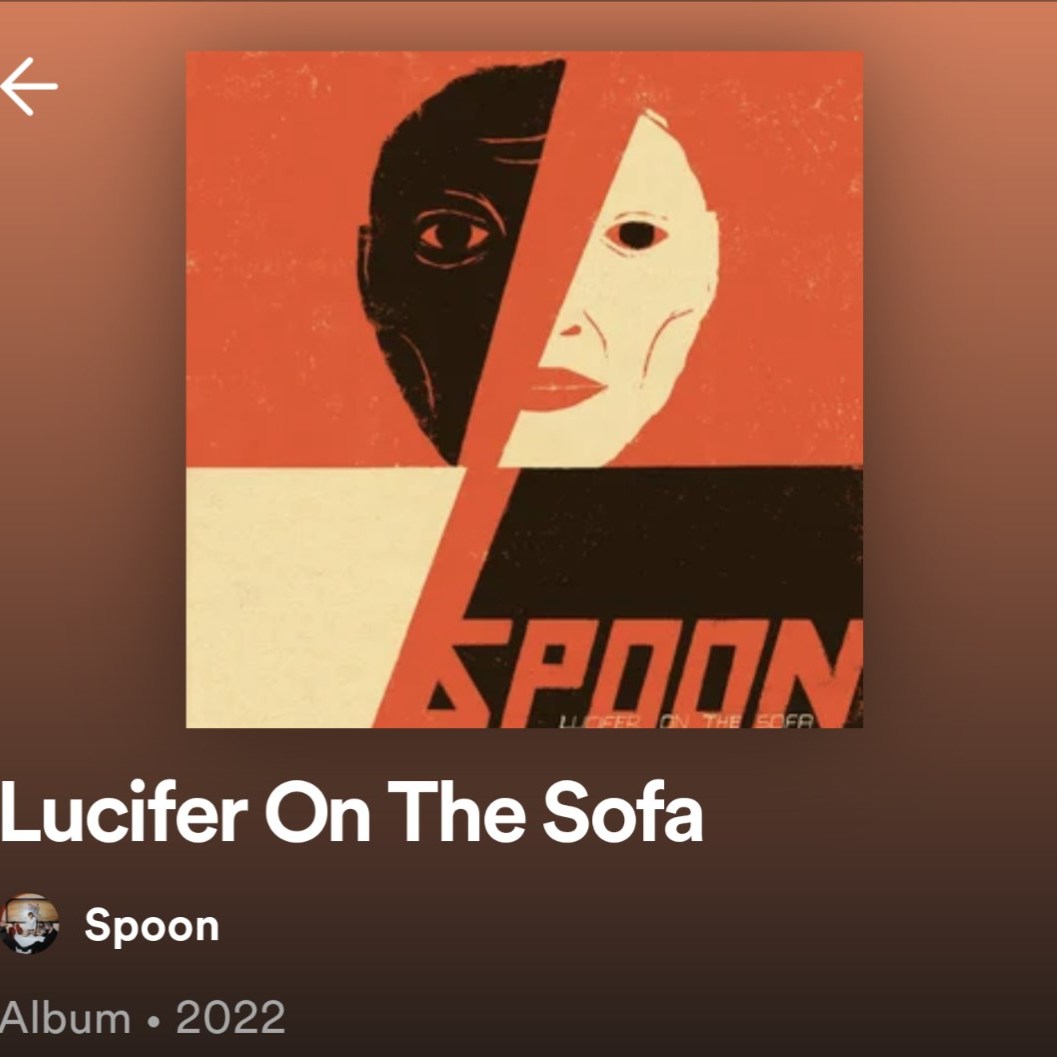Tap the word "Album" below the artist
The height and width of the screenshot is (1057, 1057).
coord(65,1018)
